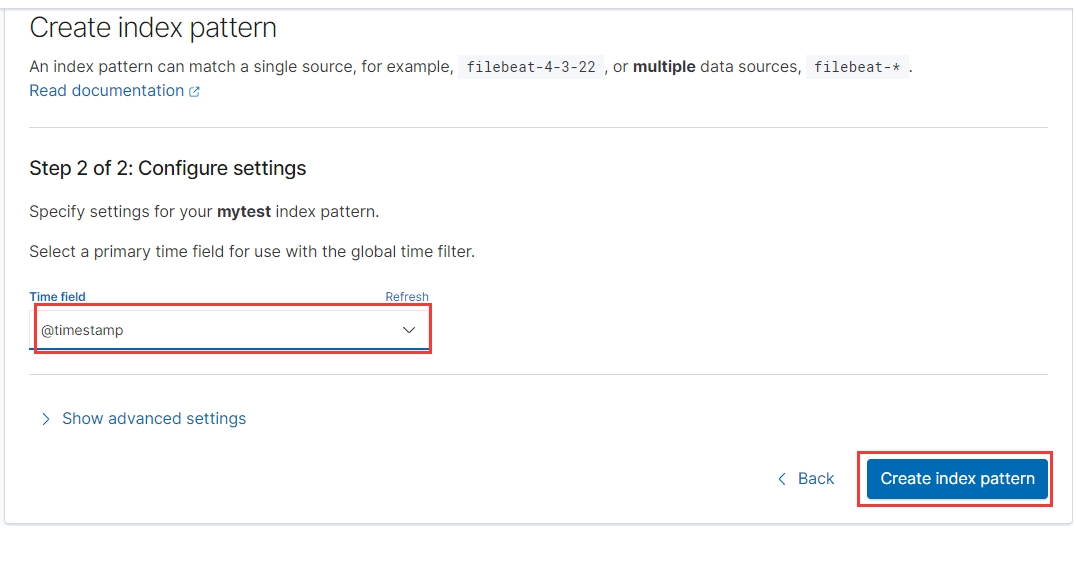This screenshot has height=567, width=1076.
Task: Open the @timestamp Time field dropdown
Action: click(x=230, y=330)
